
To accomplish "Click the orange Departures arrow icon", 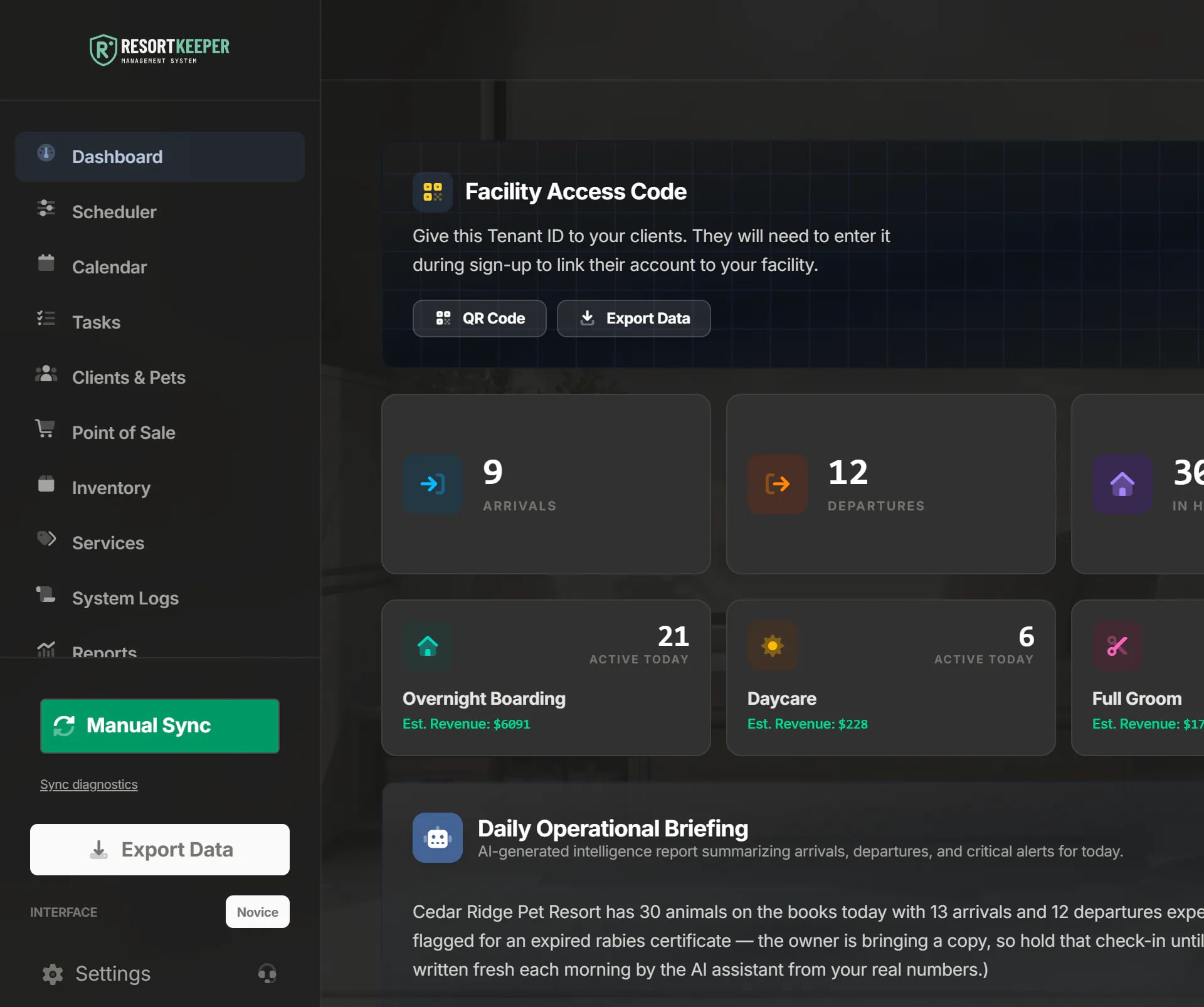I will click(x=778, y=484).
